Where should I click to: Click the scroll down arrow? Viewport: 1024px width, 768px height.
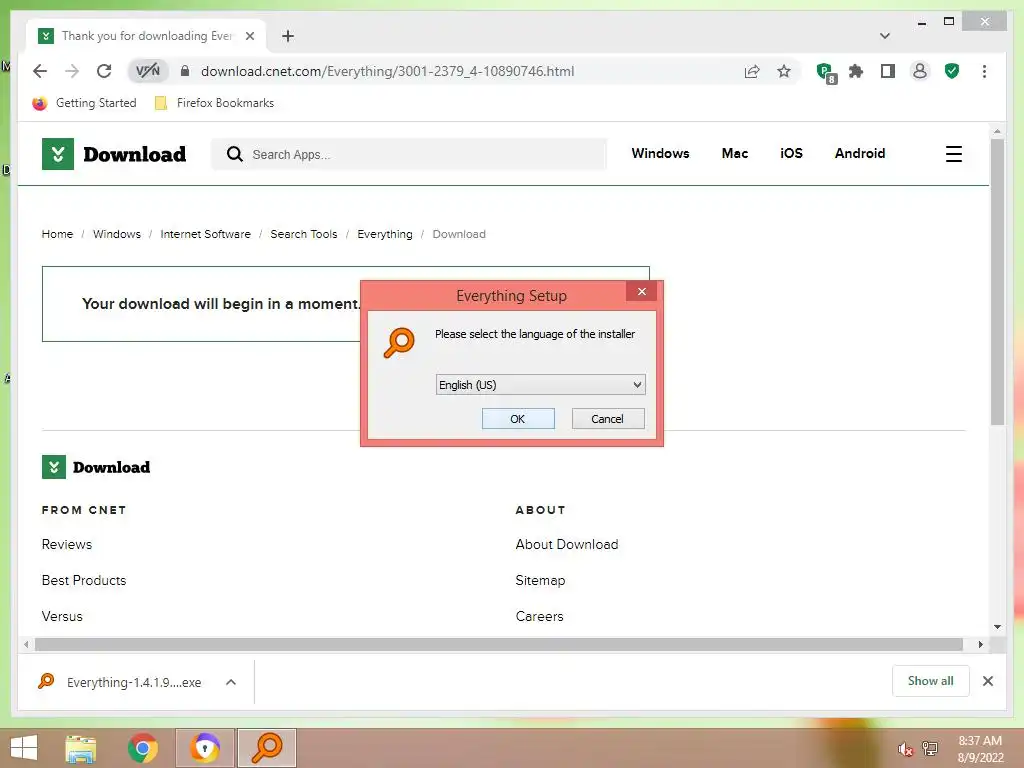pyautogui.click(x=997, y=626)
